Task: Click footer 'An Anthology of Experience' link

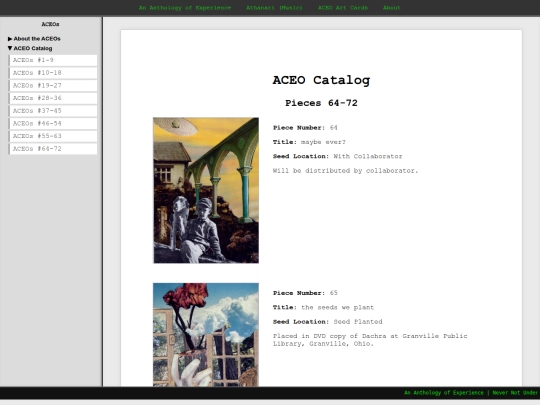Action: (444, 393)
